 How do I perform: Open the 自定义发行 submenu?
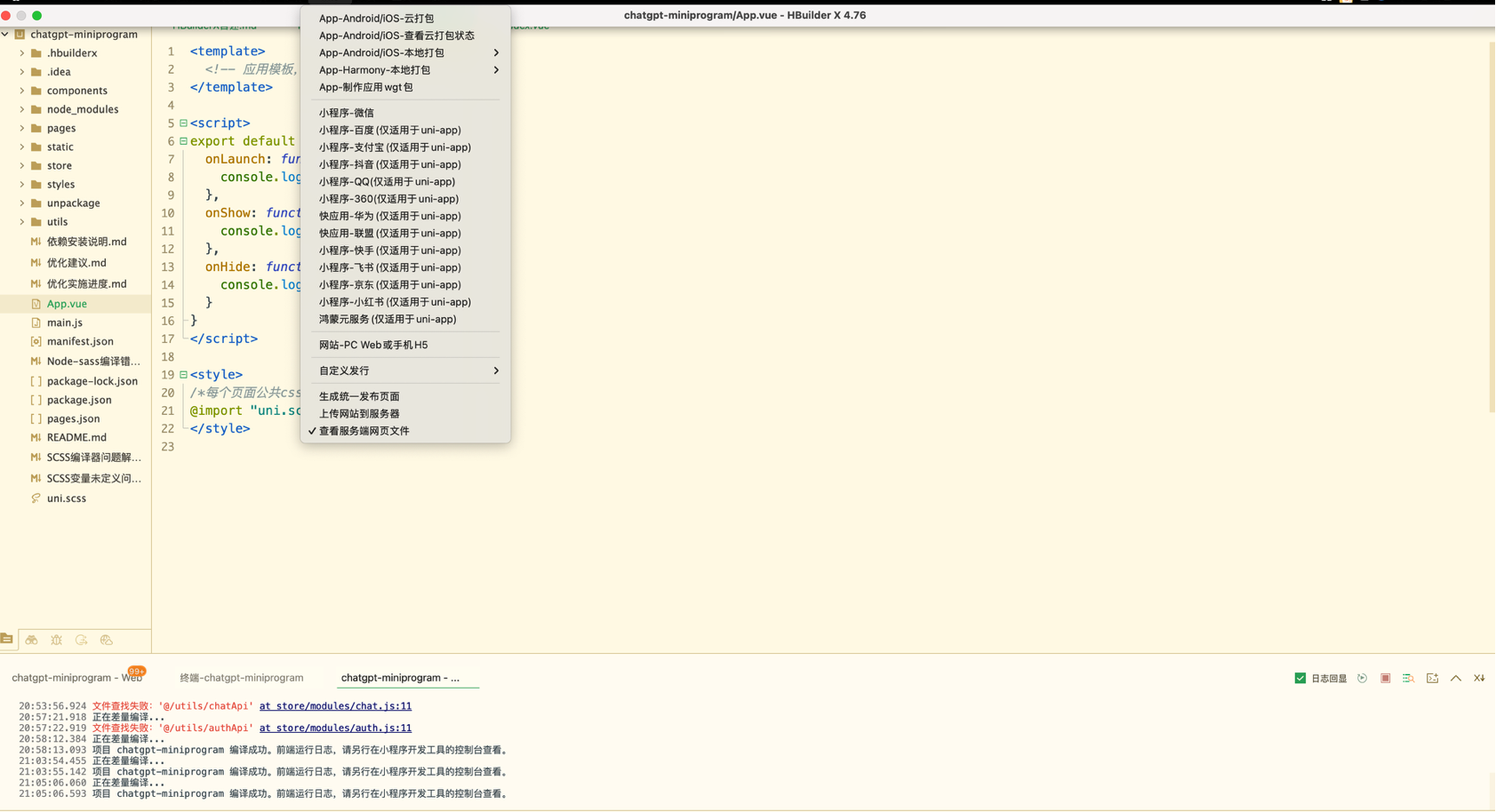point(407,372)
